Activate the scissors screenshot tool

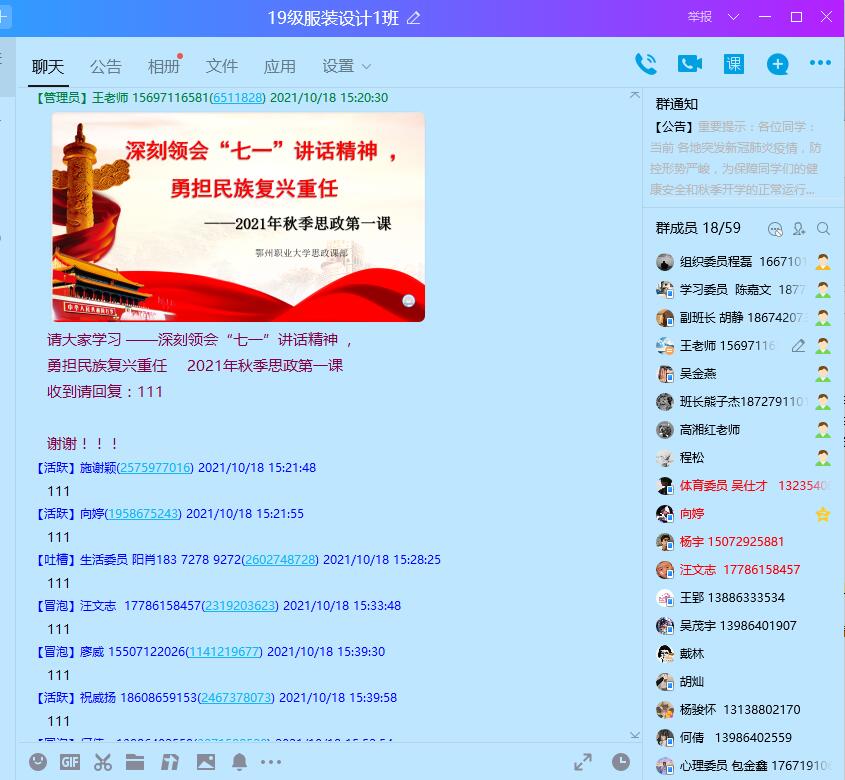click(x=102, y=762)
